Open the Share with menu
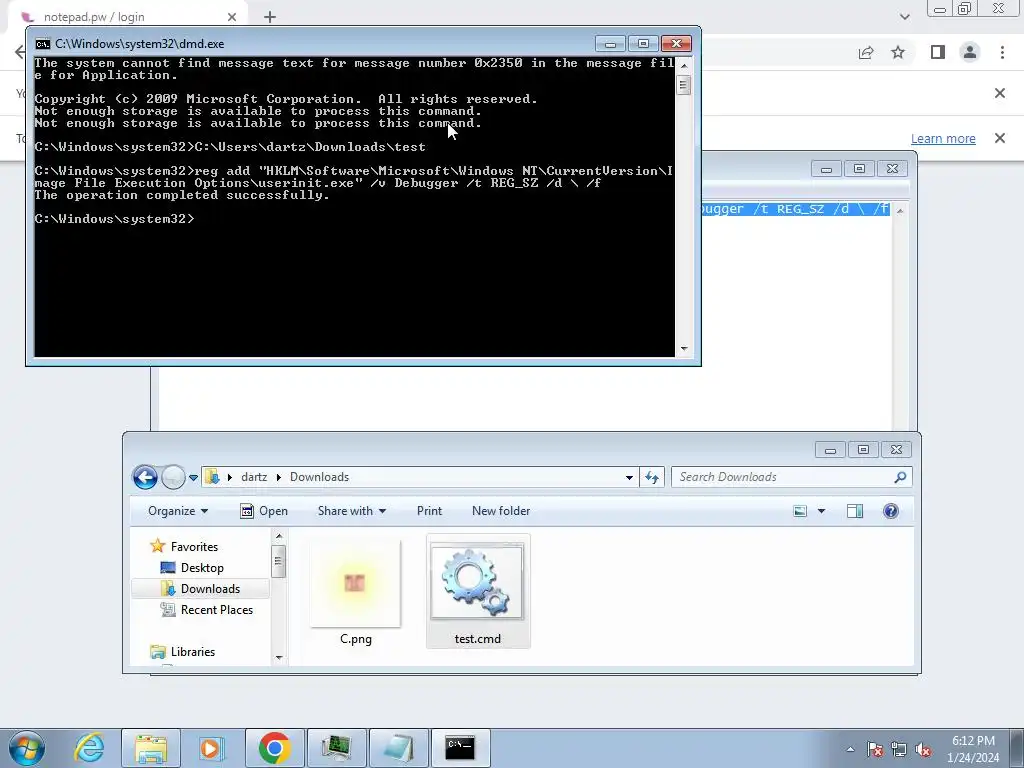 tap(351, 511)
